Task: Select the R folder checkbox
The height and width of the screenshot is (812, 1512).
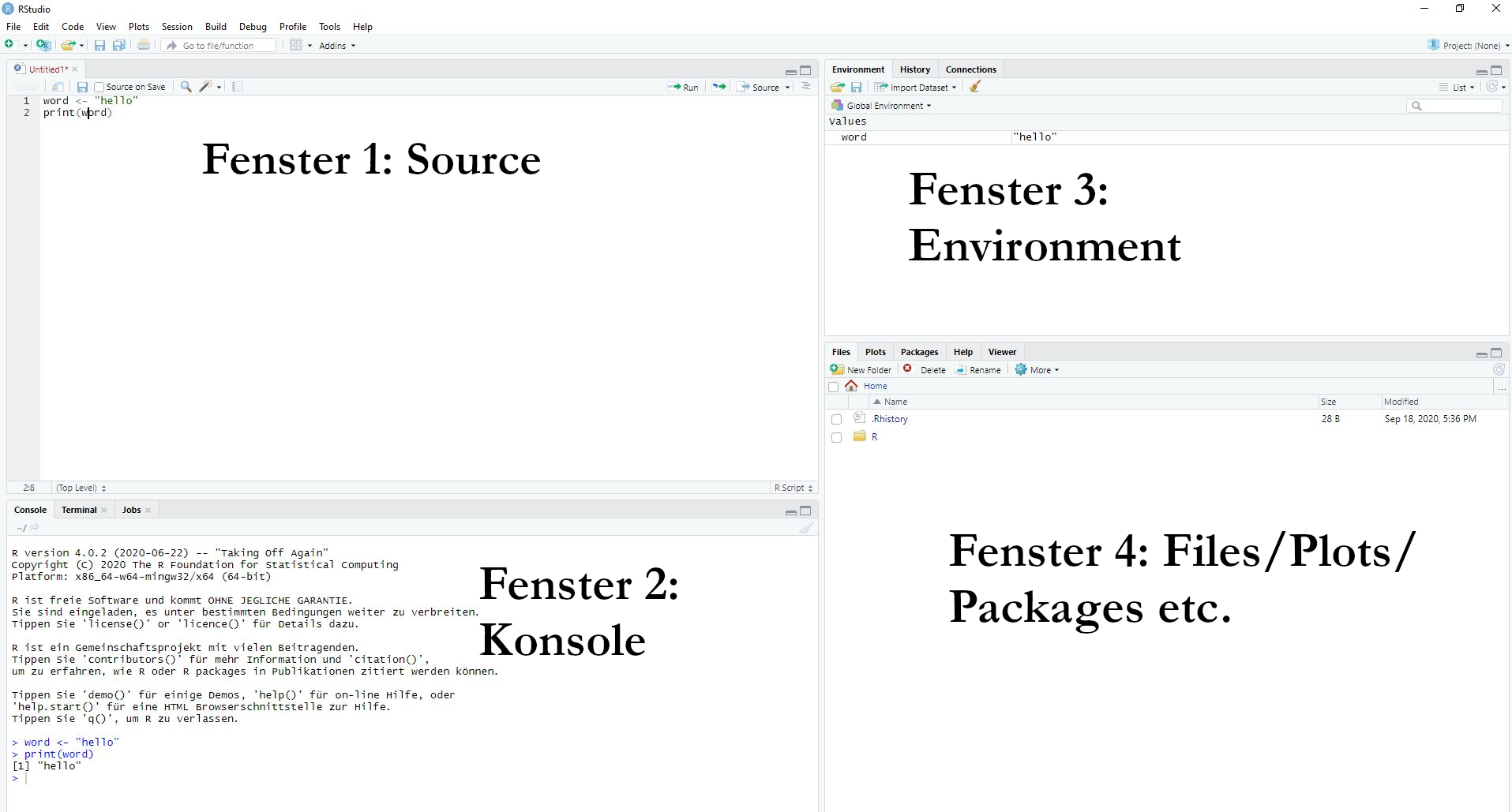Action: pos(836,437)
